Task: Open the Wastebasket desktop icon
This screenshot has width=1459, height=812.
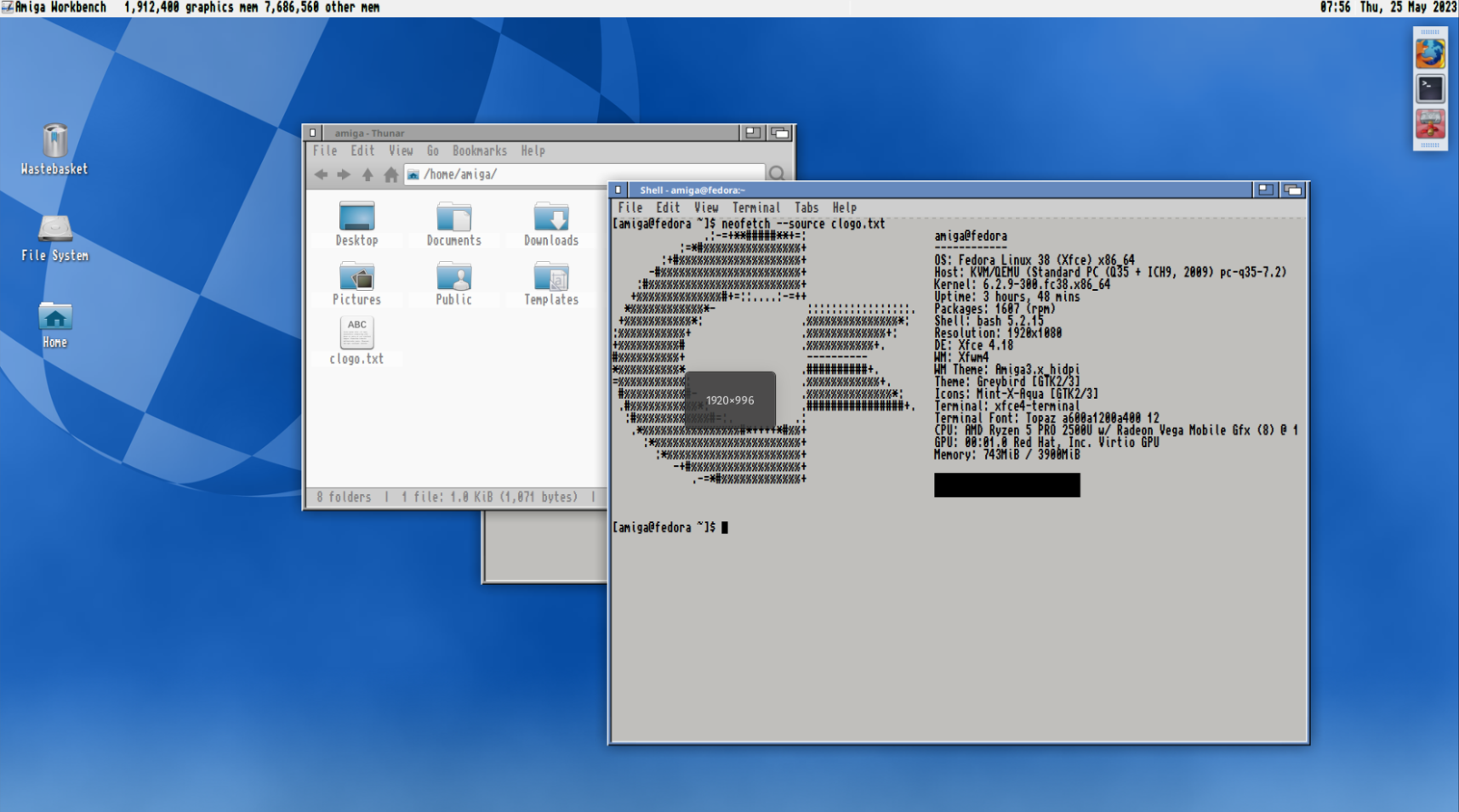Action: point(54,150)
